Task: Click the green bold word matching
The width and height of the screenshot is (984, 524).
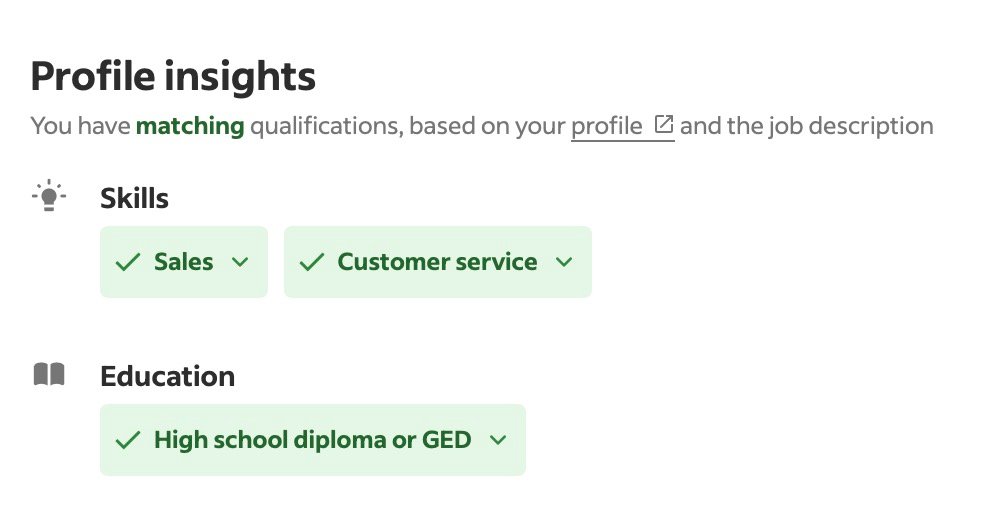Action: click(x=190, y=126)
